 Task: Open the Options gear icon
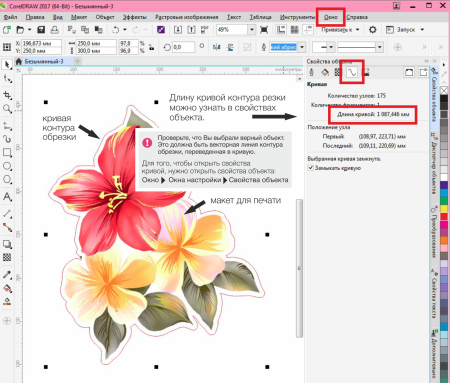372,30
